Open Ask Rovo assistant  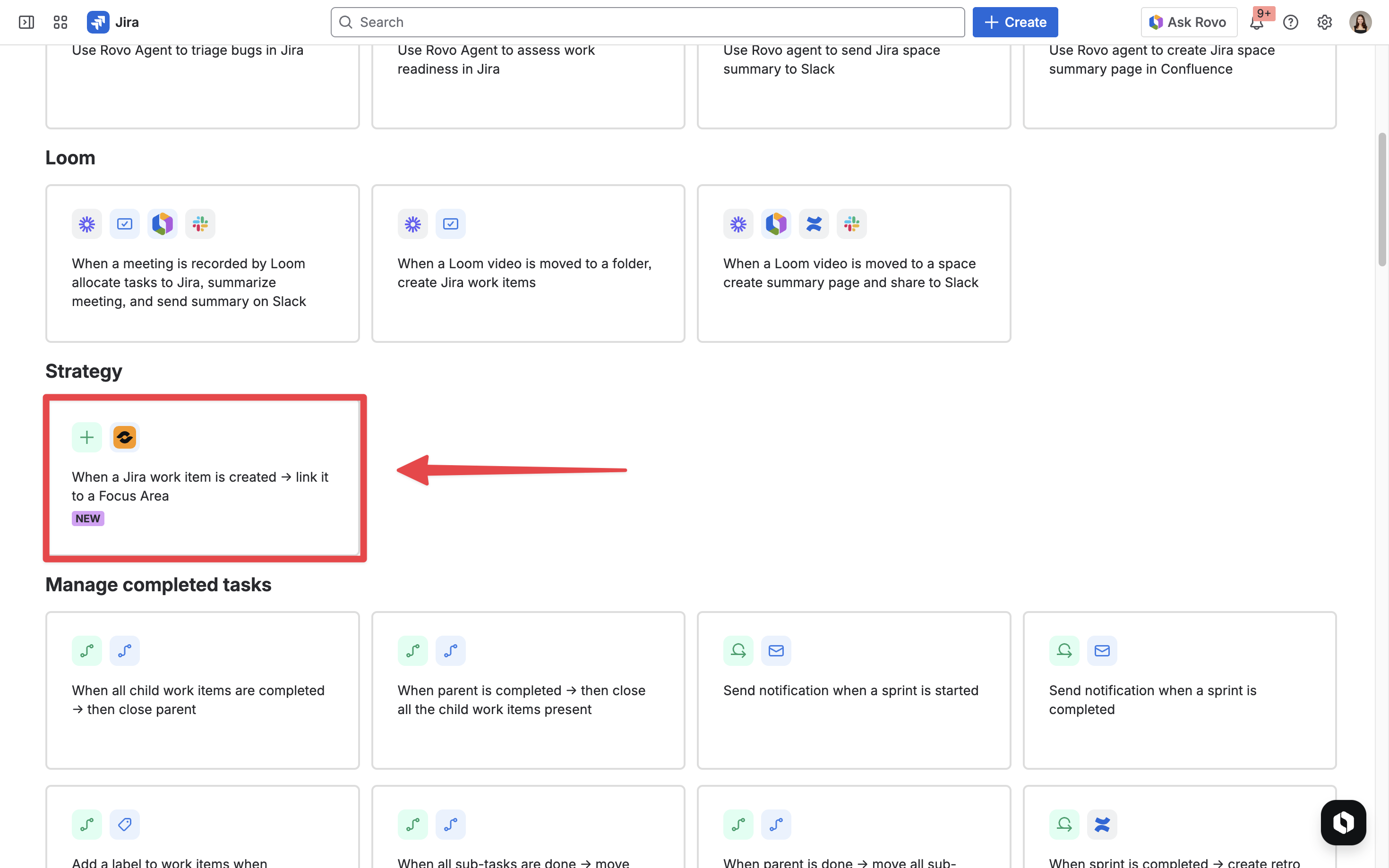coord(1188,22)
